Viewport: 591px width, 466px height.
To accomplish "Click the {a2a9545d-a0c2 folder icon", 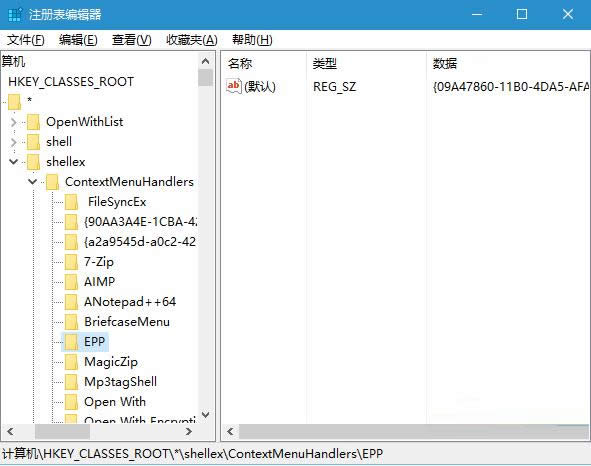I will tap(71, 242).
